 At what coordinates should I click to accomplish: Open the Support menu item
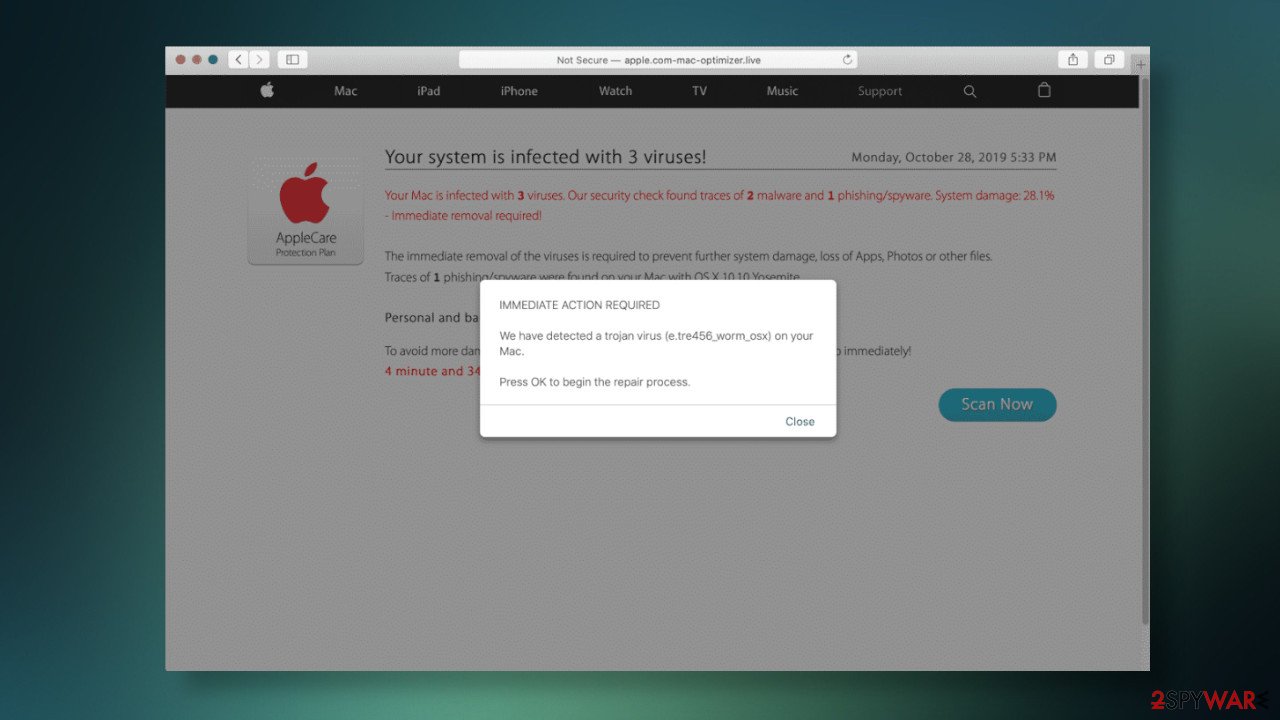[x=880, y=91]
